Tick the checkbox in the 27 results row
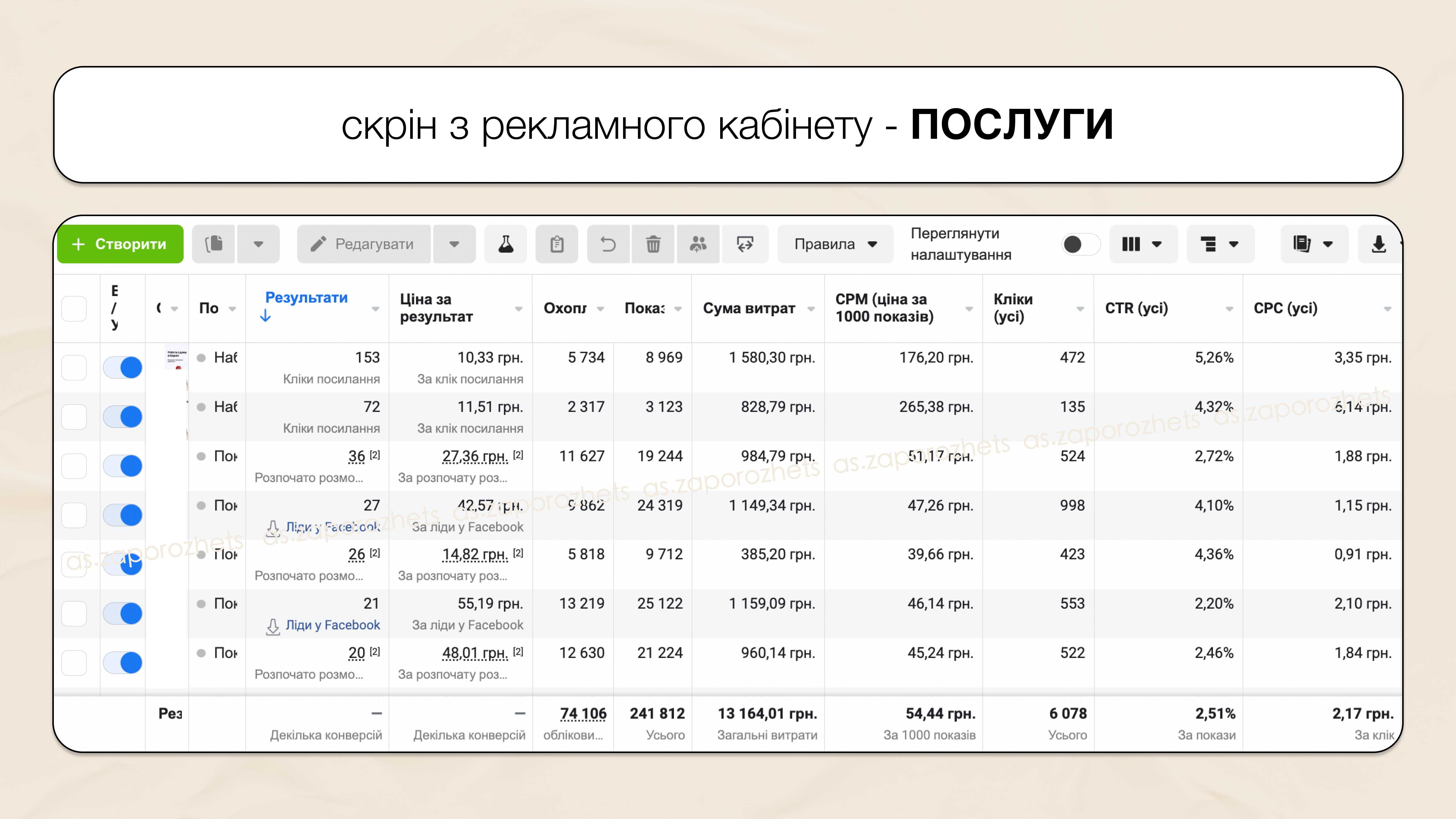Image resolution: width=1456 pixels, height=819 pixels. (x=74, y=515)
